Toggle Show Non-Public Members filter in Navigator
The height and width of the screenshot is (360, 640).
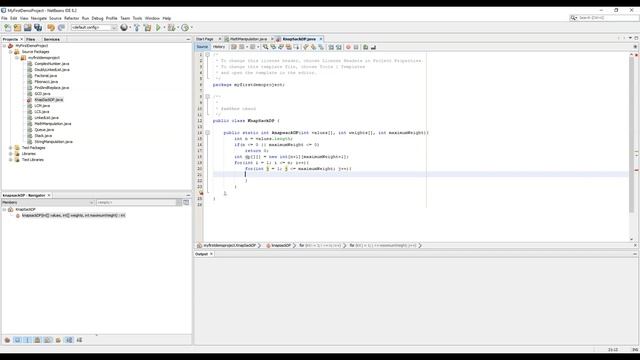point(37,340)
